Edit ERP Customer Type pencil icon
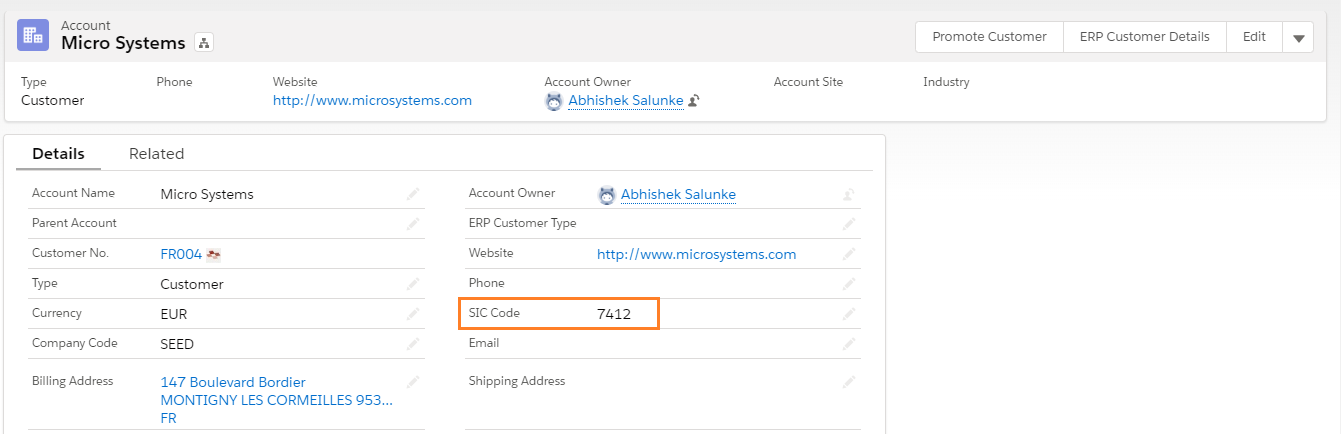 pyautogui.click(x=849, y=224)
